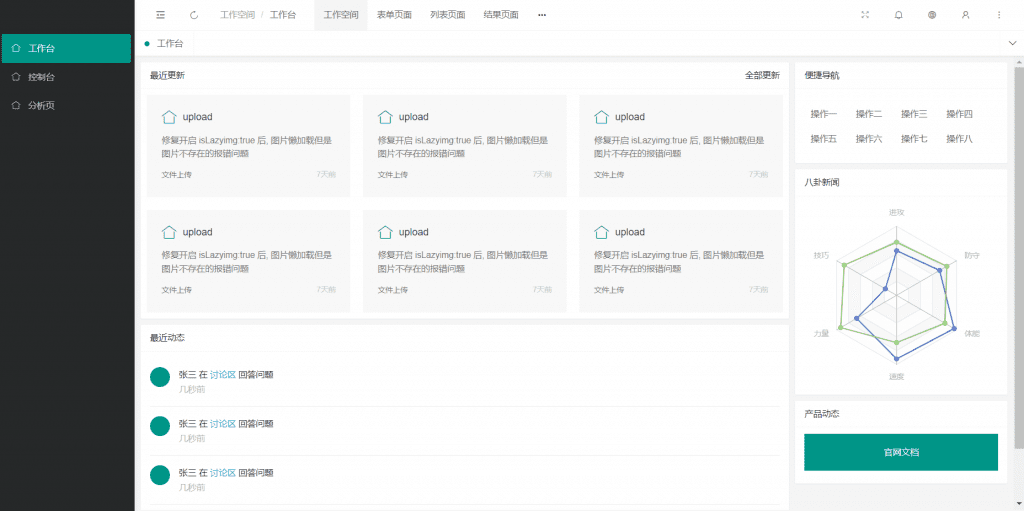Open 控制台 in the sidebar
The width and height of the screenshot is (1024, 511).
pos(67,76)
